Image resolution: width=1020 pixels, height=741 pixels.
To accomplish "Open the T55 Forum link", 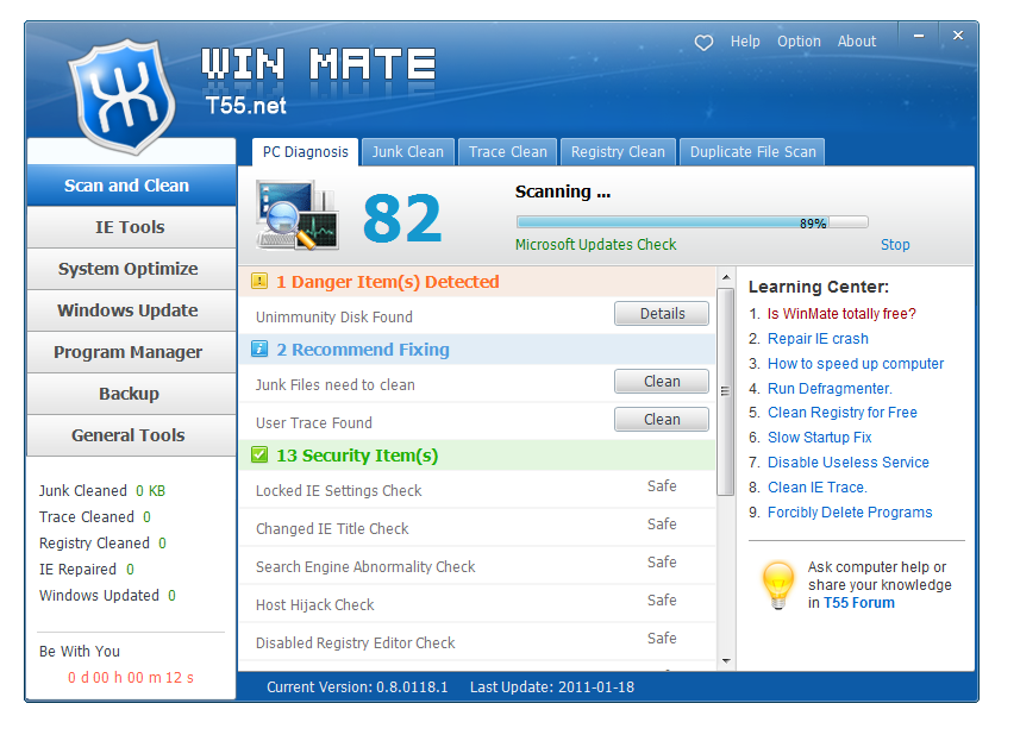I will [x=859, y=602].
